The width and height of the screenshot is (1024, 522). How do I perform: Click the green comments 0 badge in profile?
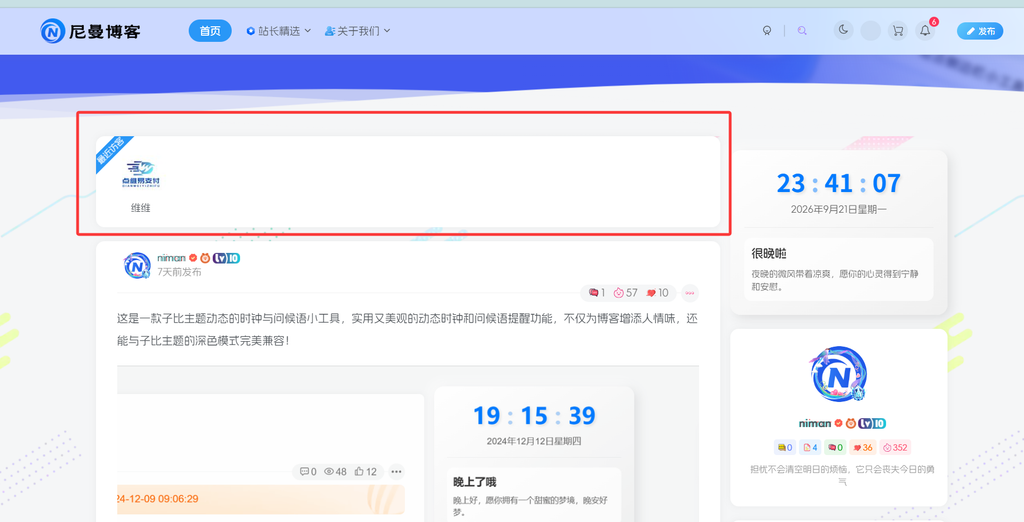tap(835, 448)
